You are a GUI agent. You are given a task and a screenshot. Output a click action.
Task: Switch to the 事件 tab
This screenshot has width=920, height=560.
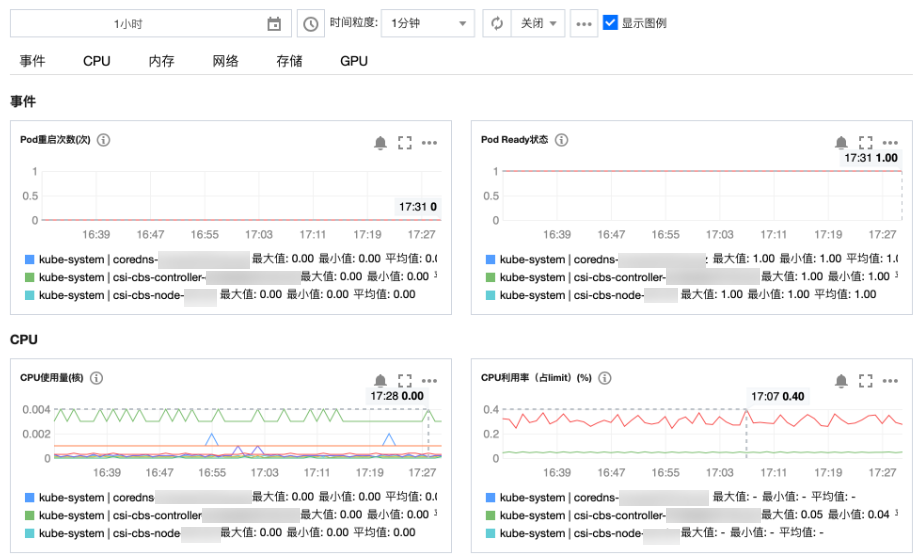[32, 61]
